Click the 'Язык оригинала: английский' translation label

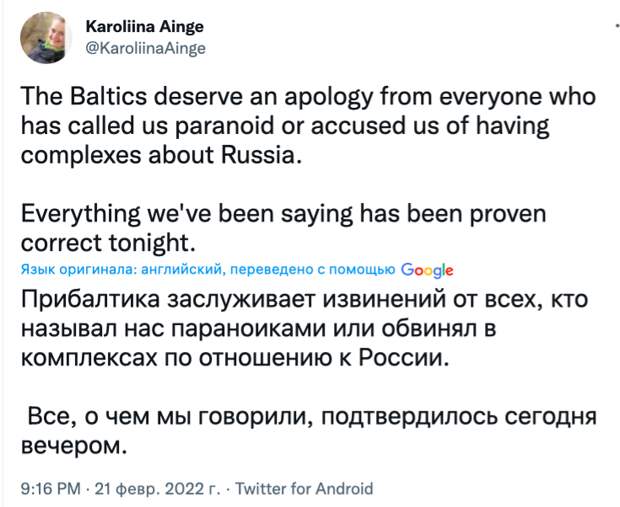coord(123,269)
